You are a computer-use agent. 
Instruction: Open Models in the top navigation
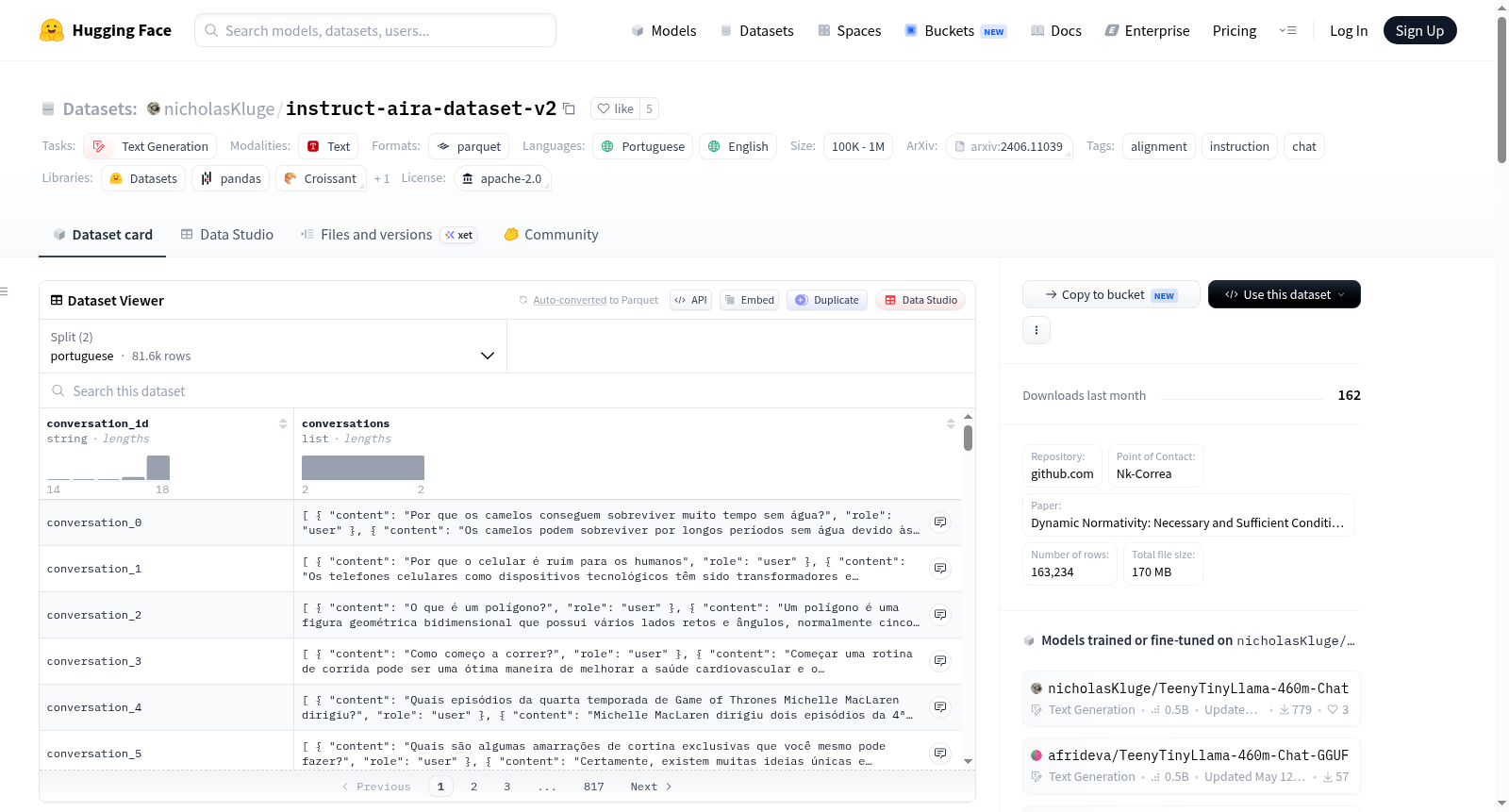coord(664,30)
